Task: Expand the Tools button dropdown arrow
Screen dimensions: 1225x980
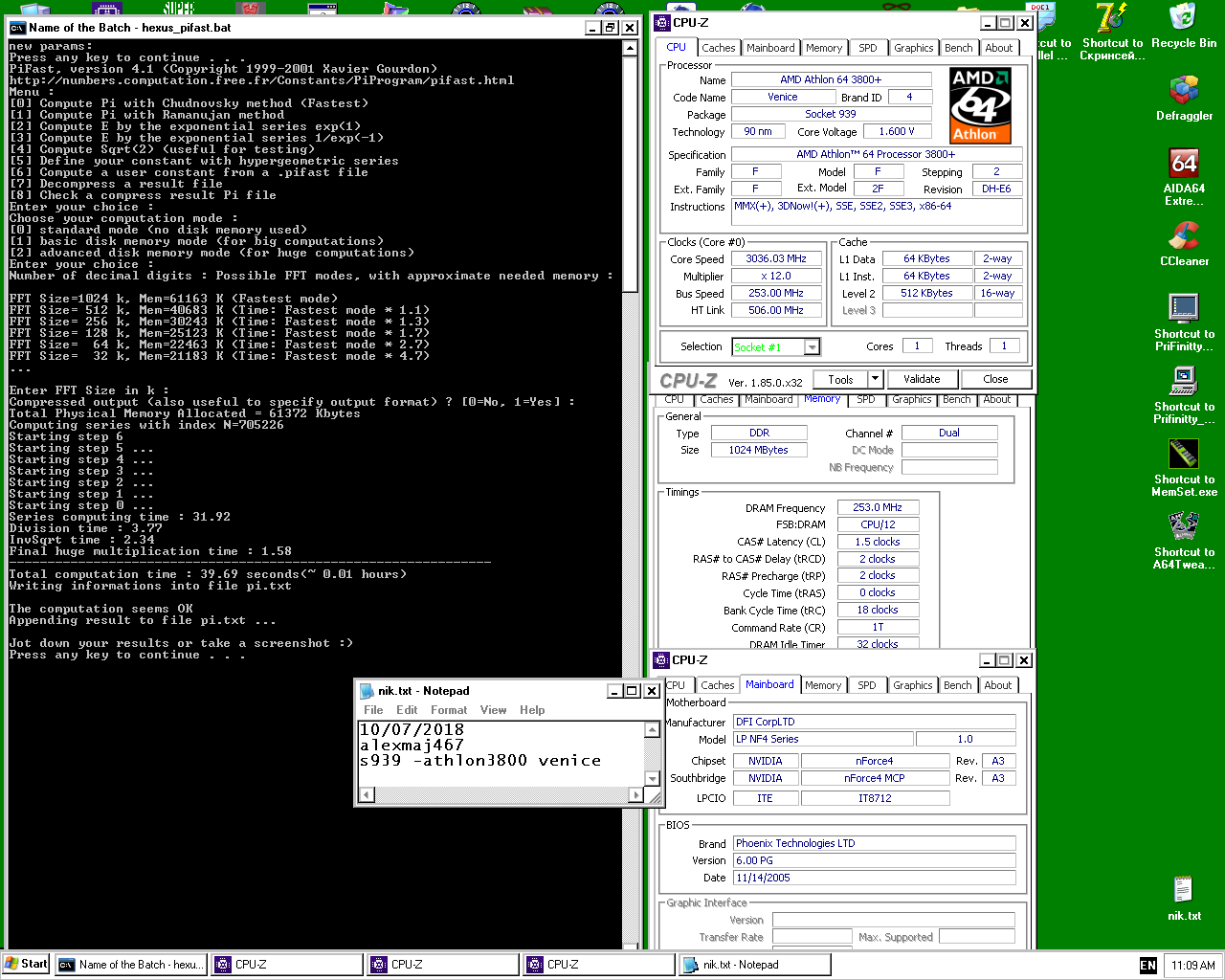Action: click(x=875, y=379)
